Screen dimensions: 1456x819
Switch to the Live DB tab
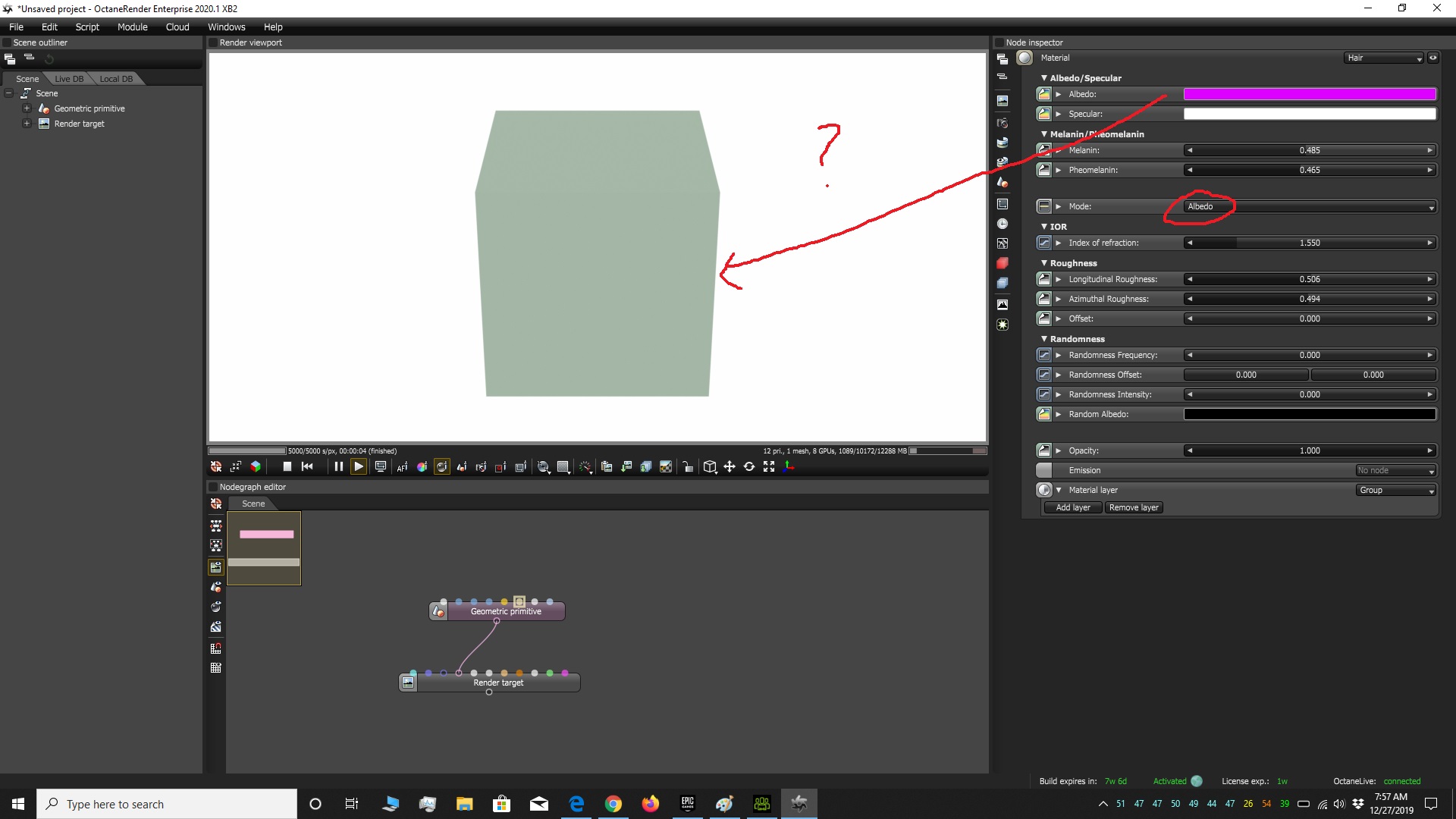tap(69, 79)
